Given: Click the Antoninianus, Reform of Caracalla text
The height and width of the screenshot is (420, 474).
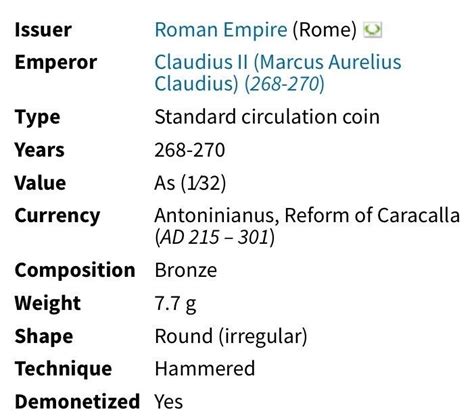Looking at the screenshot, I should point(307,216).
